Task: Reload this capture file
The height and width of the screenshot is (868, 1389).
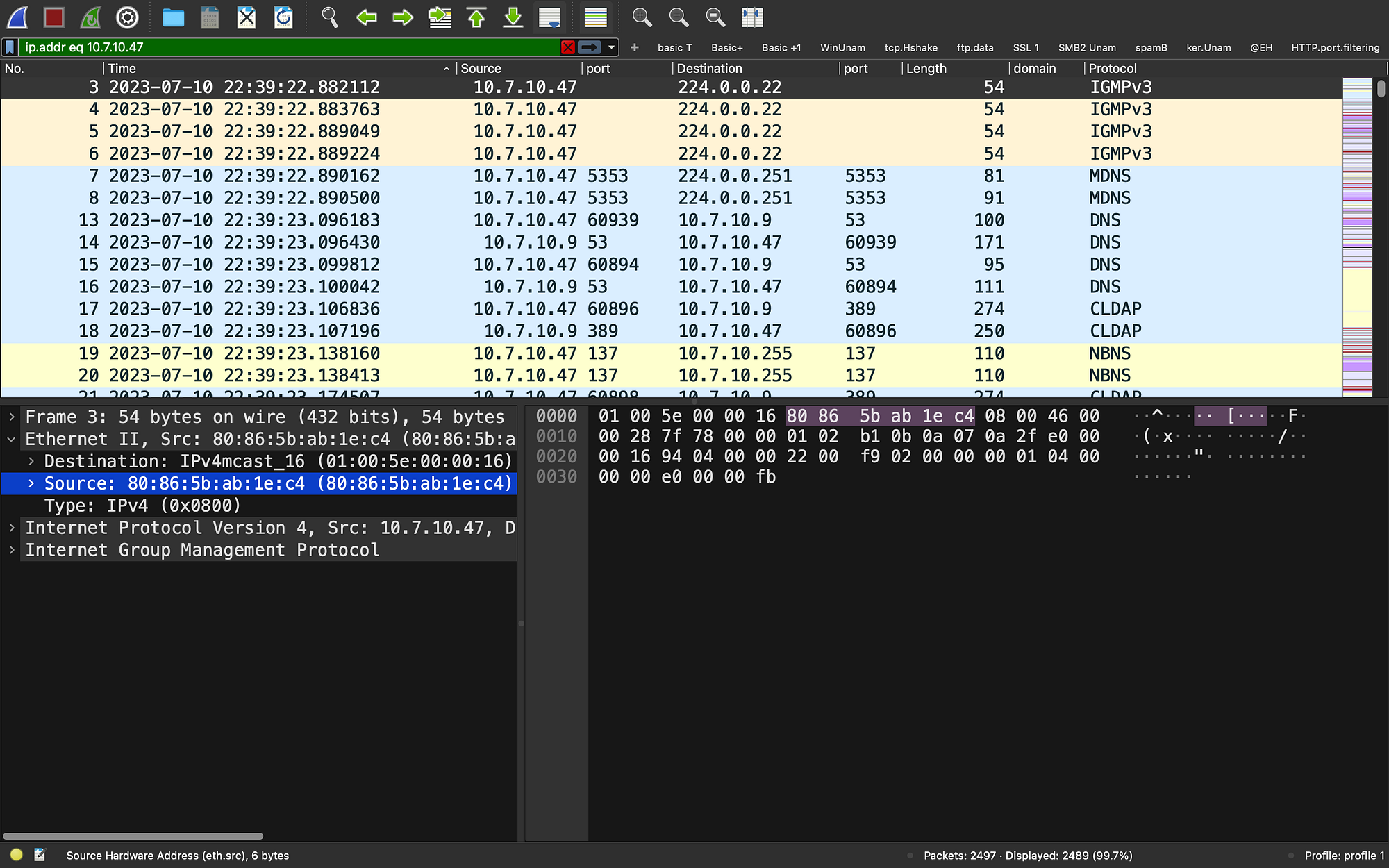Action: tap(283, 17)
